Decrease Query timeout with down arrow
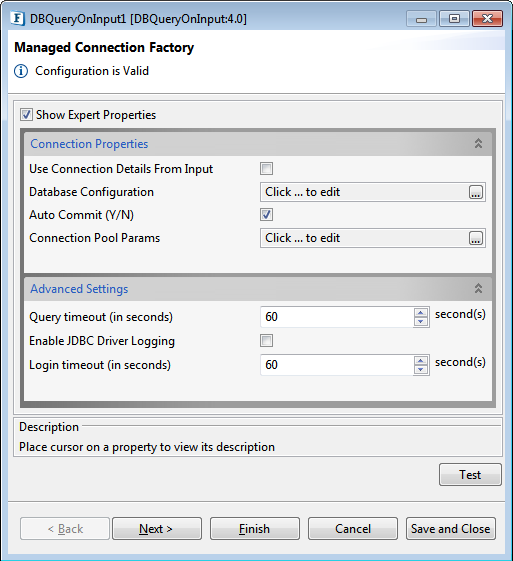Image resolution: width=513 pixels, height=561 pixels. click(421, 321)
